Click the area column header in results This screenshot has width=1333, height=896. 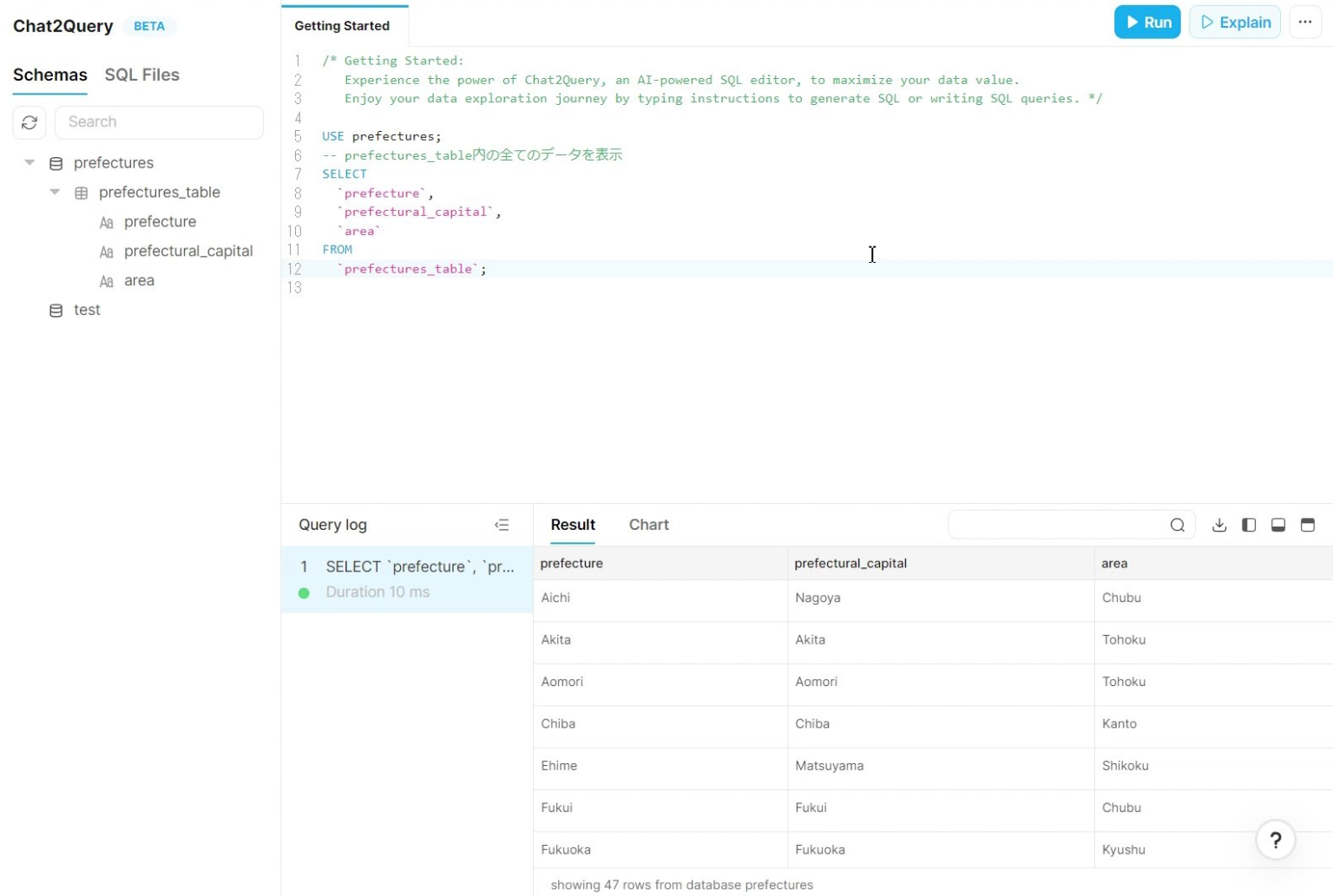[x=1213, y=564]
